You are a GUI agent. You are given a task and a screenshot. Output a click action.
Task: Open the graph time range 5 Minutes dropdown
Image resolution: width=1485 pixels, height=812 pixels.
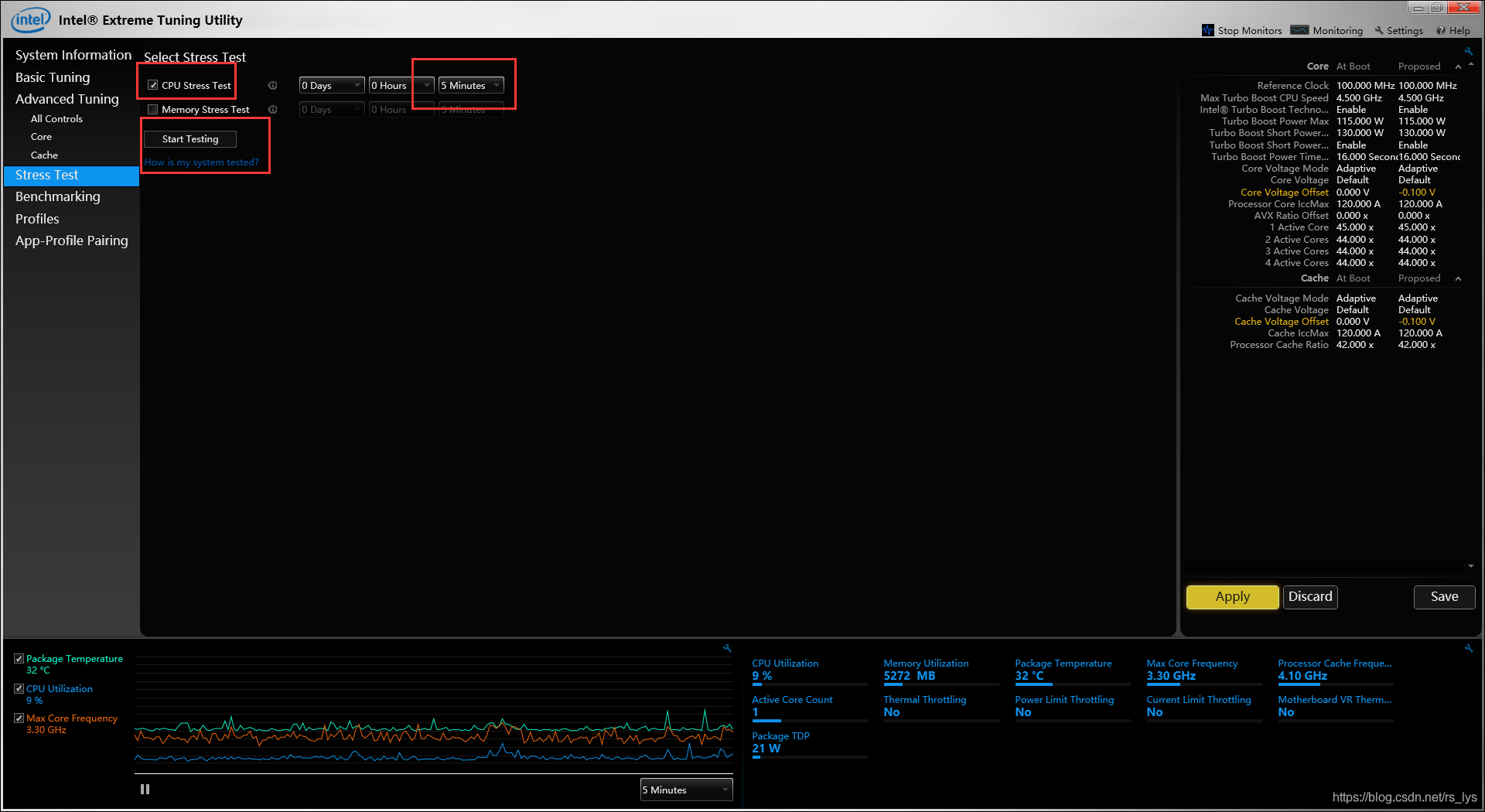(x=687, y=790)
